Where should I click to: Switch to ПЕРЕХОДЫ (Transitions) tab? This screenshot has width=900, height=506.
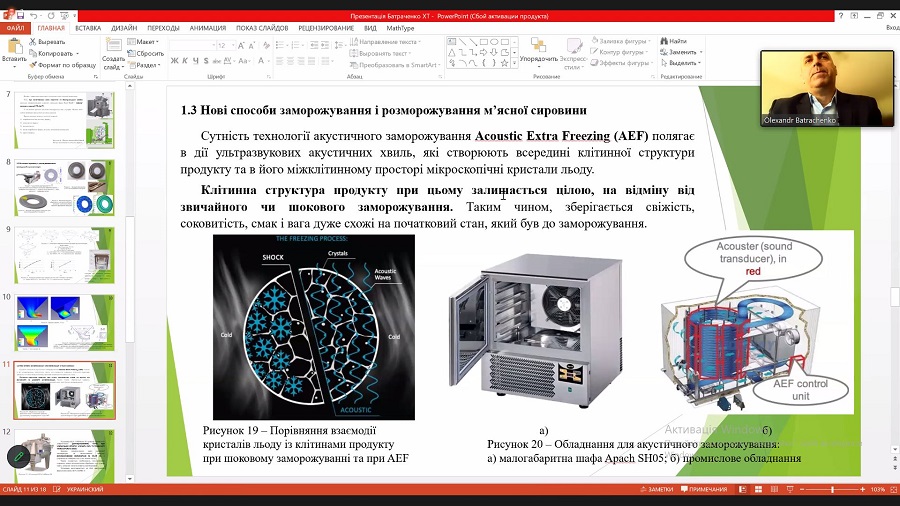click(163, 28)
